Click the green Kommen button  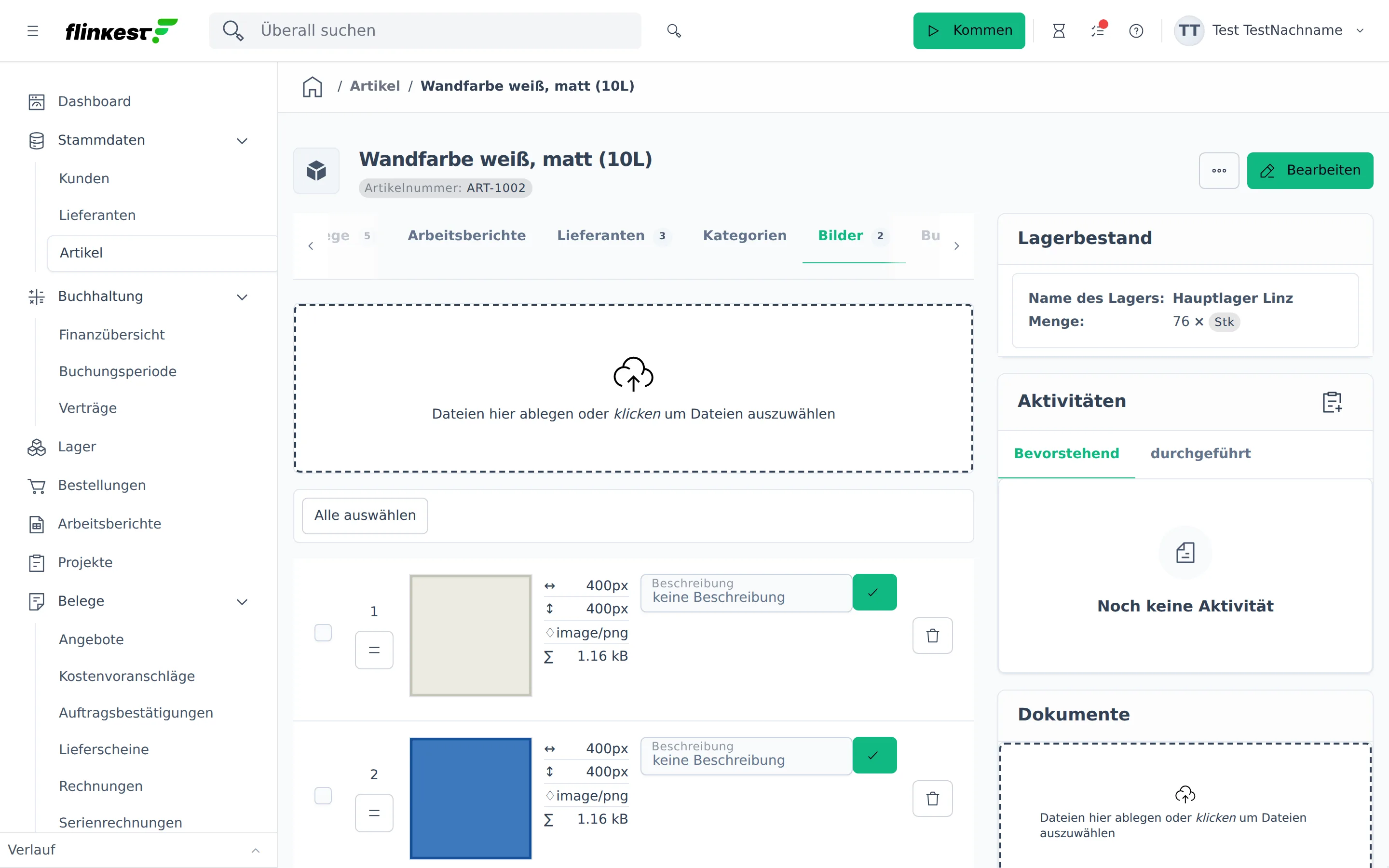click(969, 30)
